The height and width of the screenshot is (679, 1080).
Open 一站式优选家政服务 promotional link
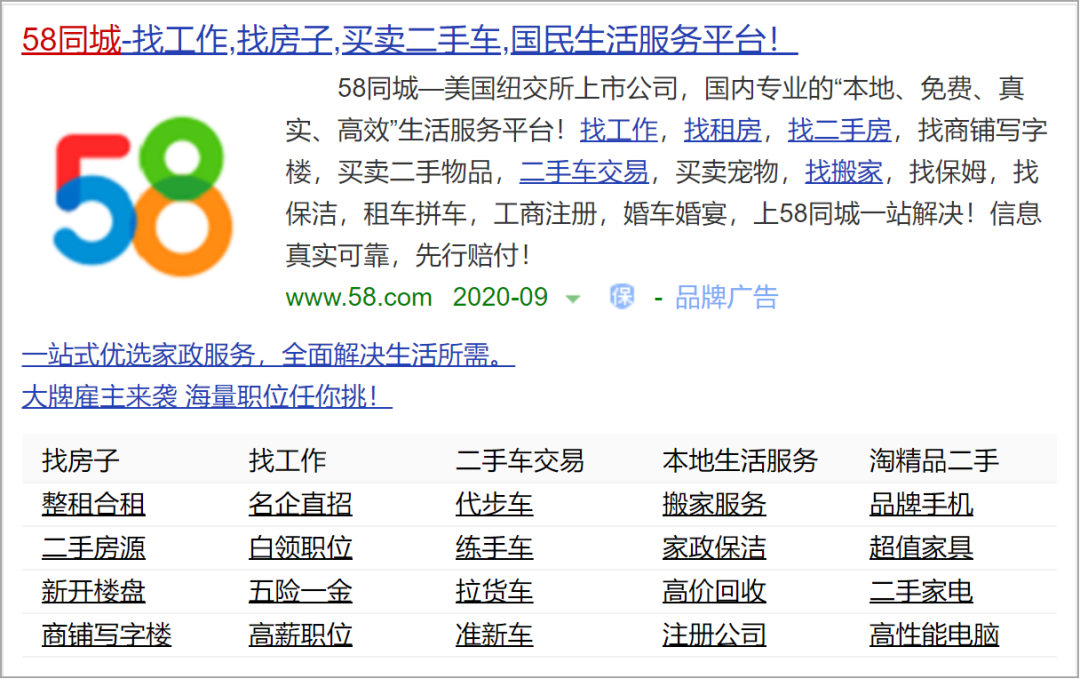[269, 355]
